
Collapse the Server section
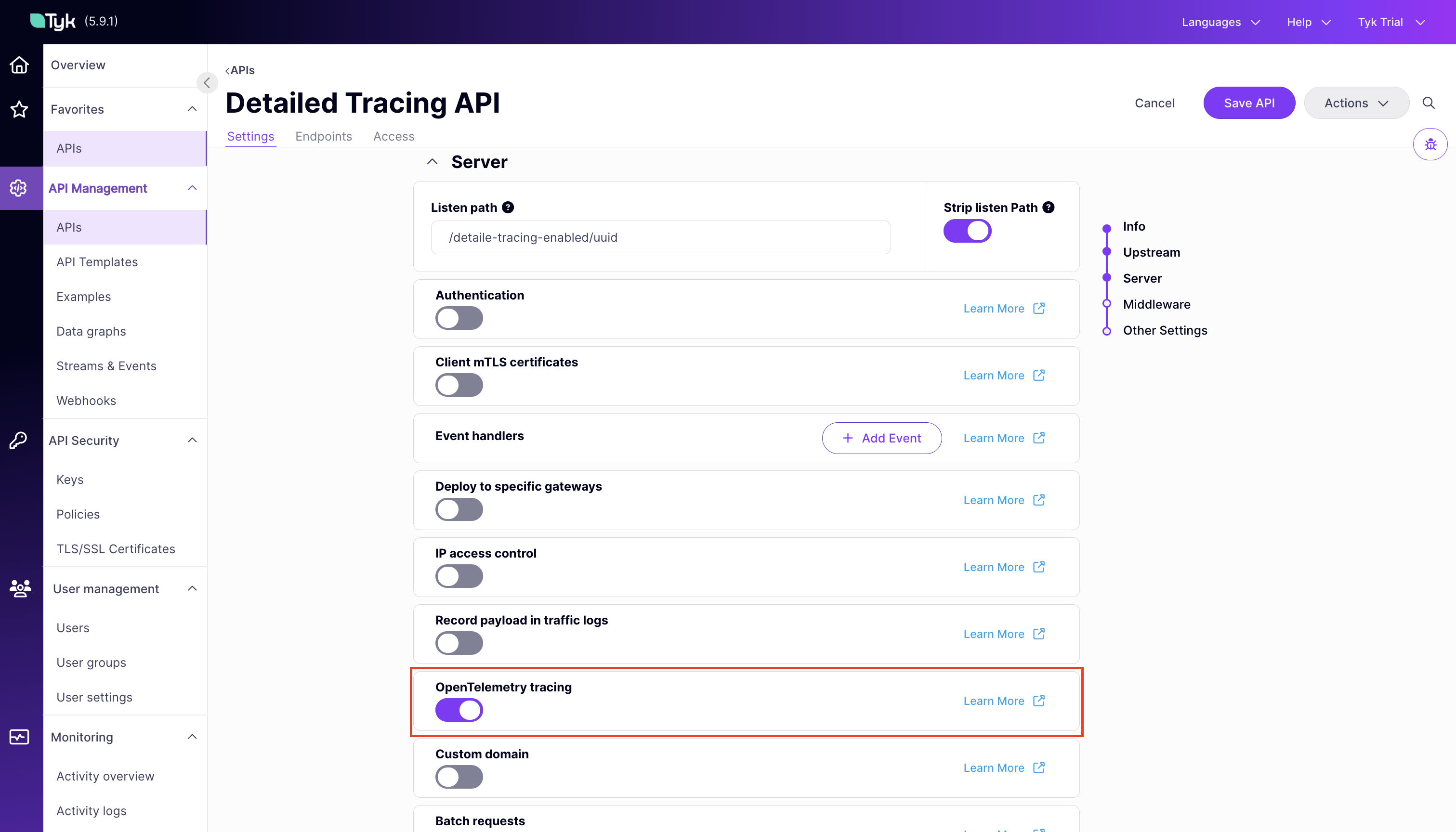coord(432,161)
